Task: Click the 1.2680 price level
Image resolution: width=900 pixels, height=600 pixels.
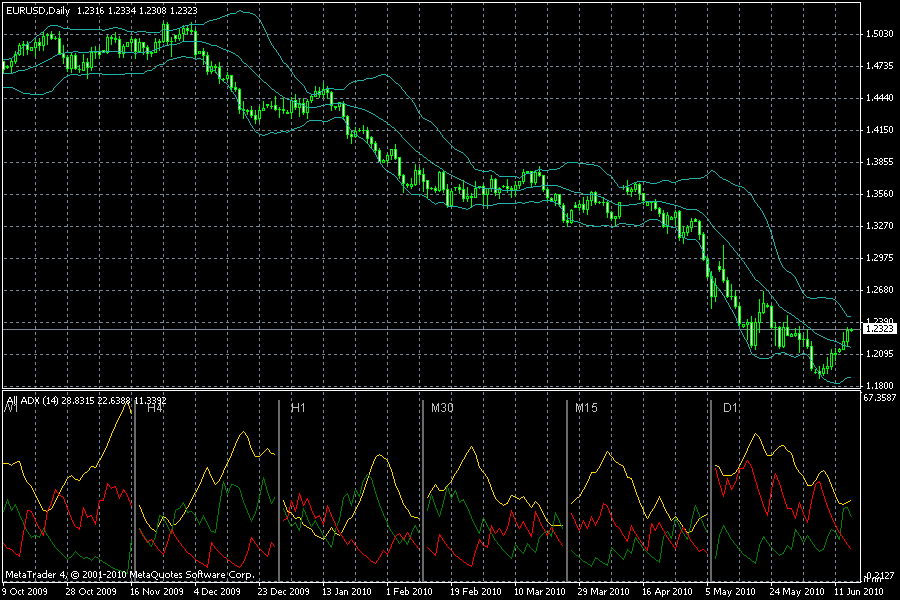Action: (879, 290)
